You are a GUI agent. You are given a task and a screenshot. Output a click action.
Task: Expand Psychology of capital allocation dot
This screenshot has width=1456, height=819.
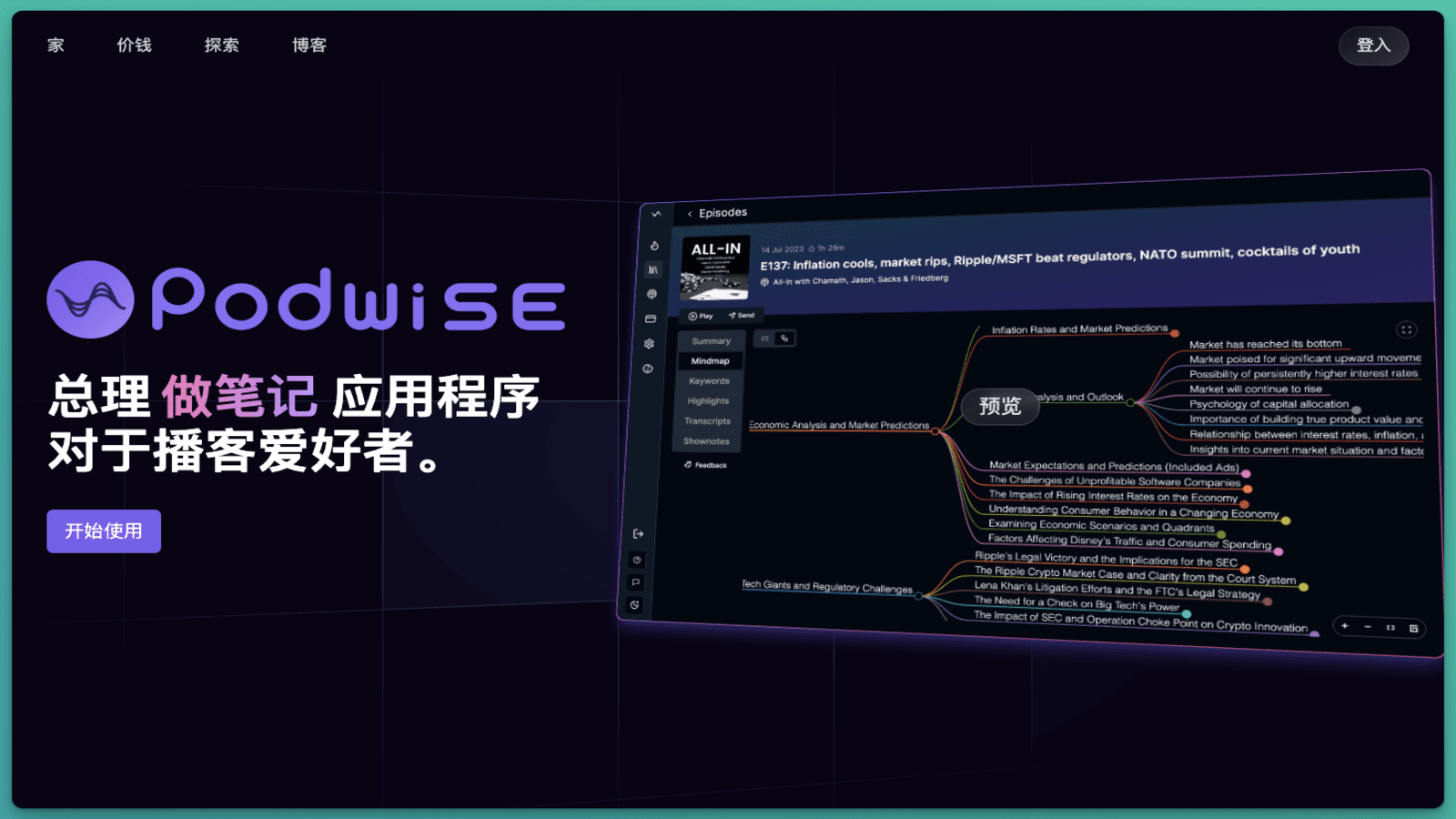click(1356, 410)
